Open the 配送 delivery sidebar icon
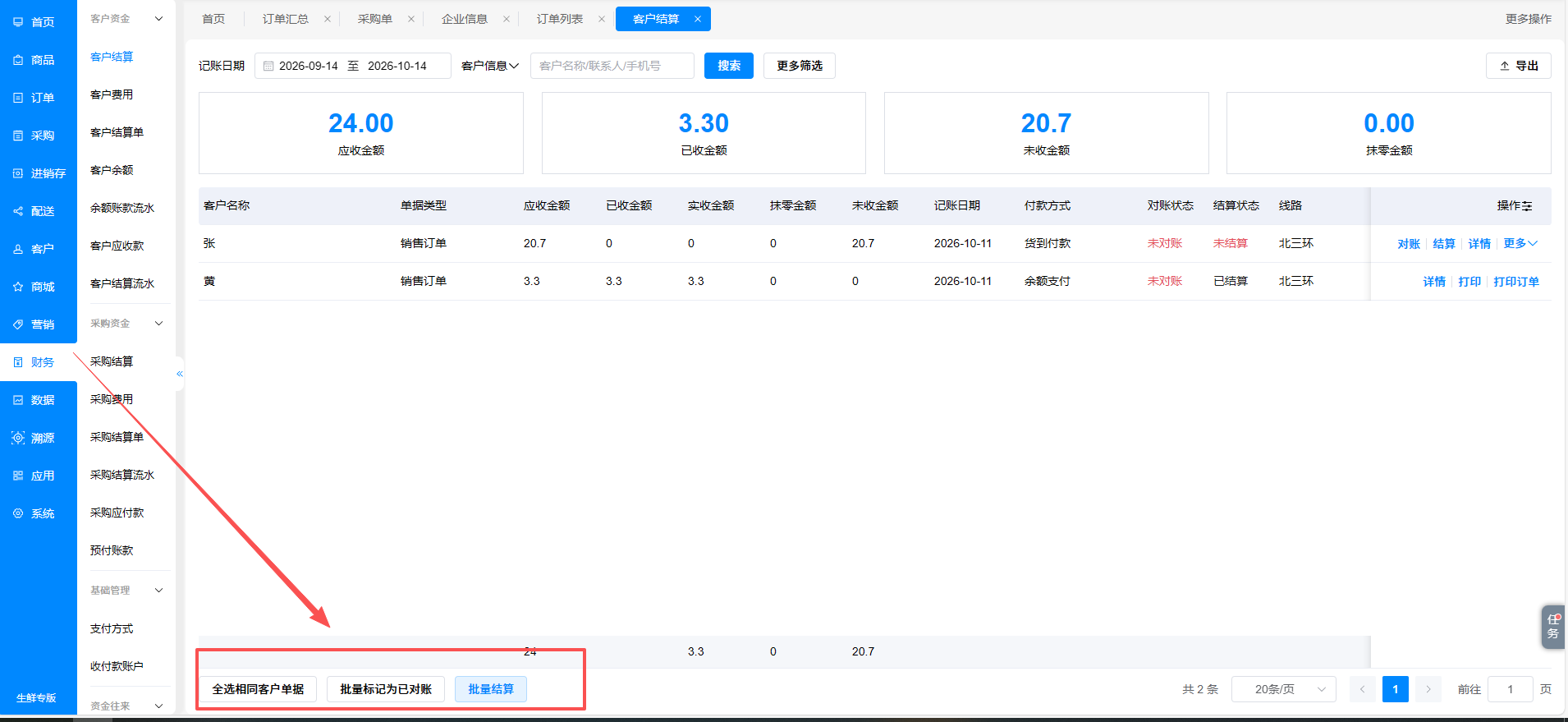The width and height of the screenshot is (1568, 722). point(18,211)
